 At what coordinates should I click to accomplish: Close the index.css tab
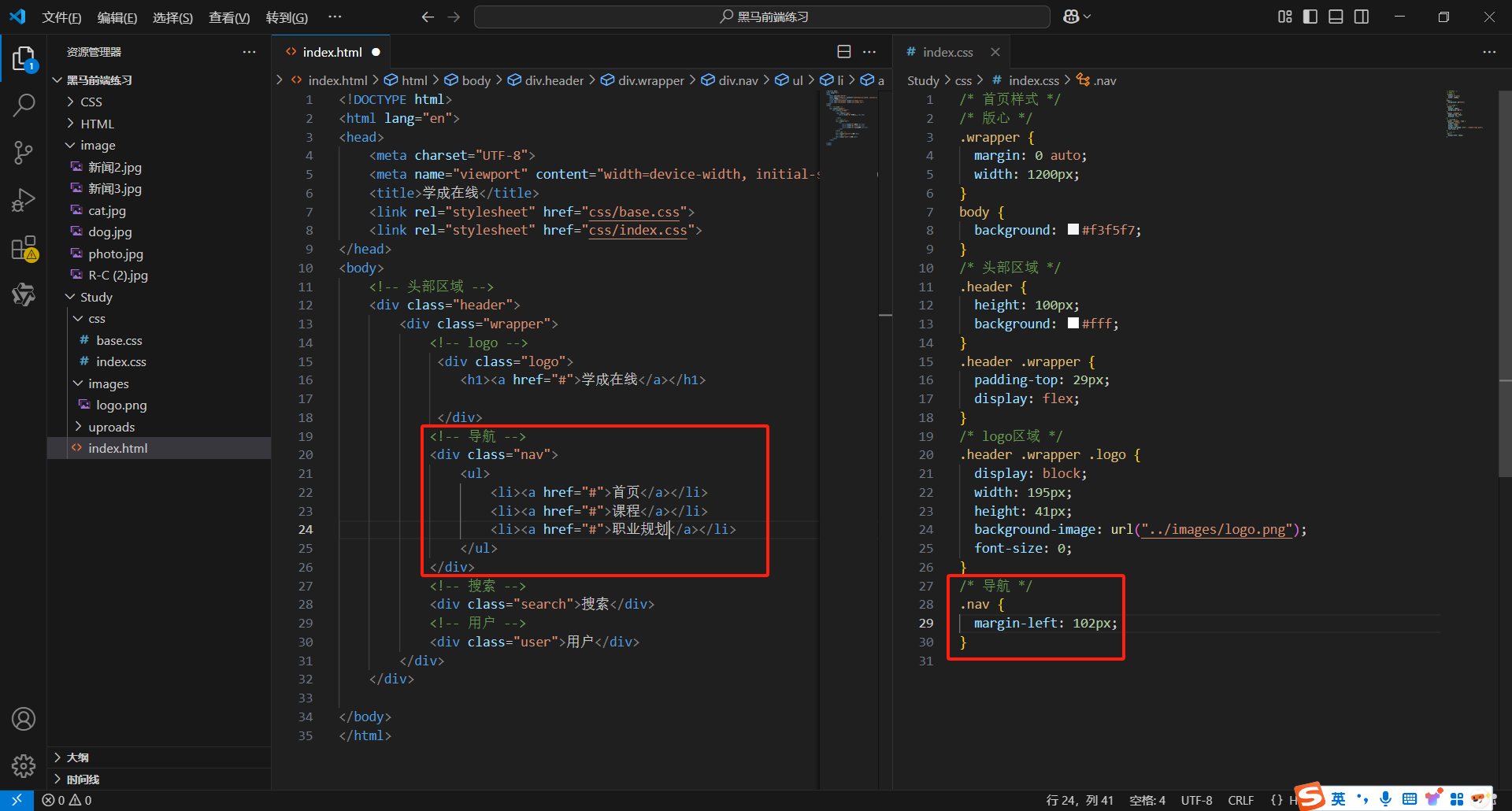995,52
